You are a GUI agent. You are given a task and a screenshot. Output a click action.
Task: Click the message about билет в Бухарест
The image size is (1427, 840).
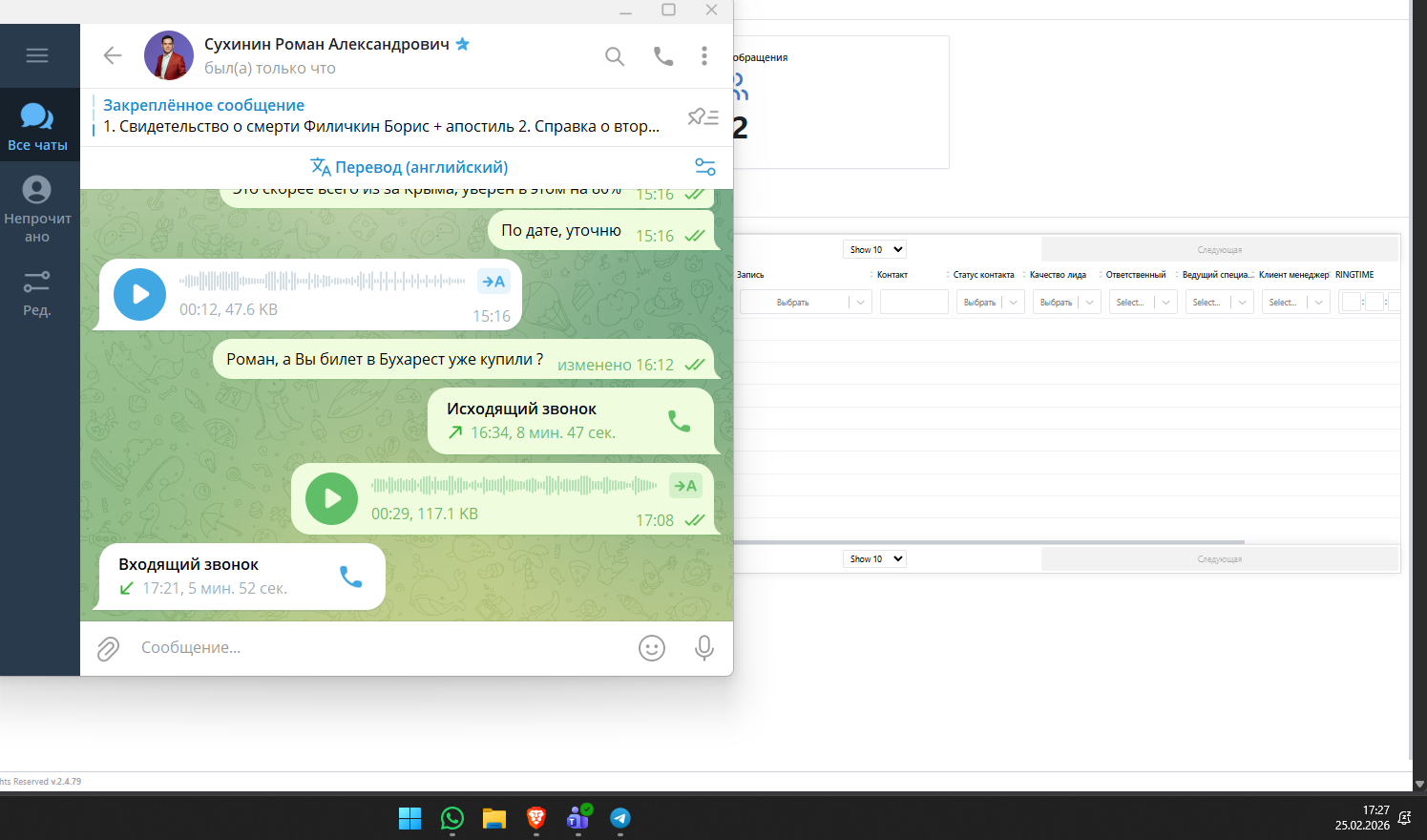click(x=464, y=360)
